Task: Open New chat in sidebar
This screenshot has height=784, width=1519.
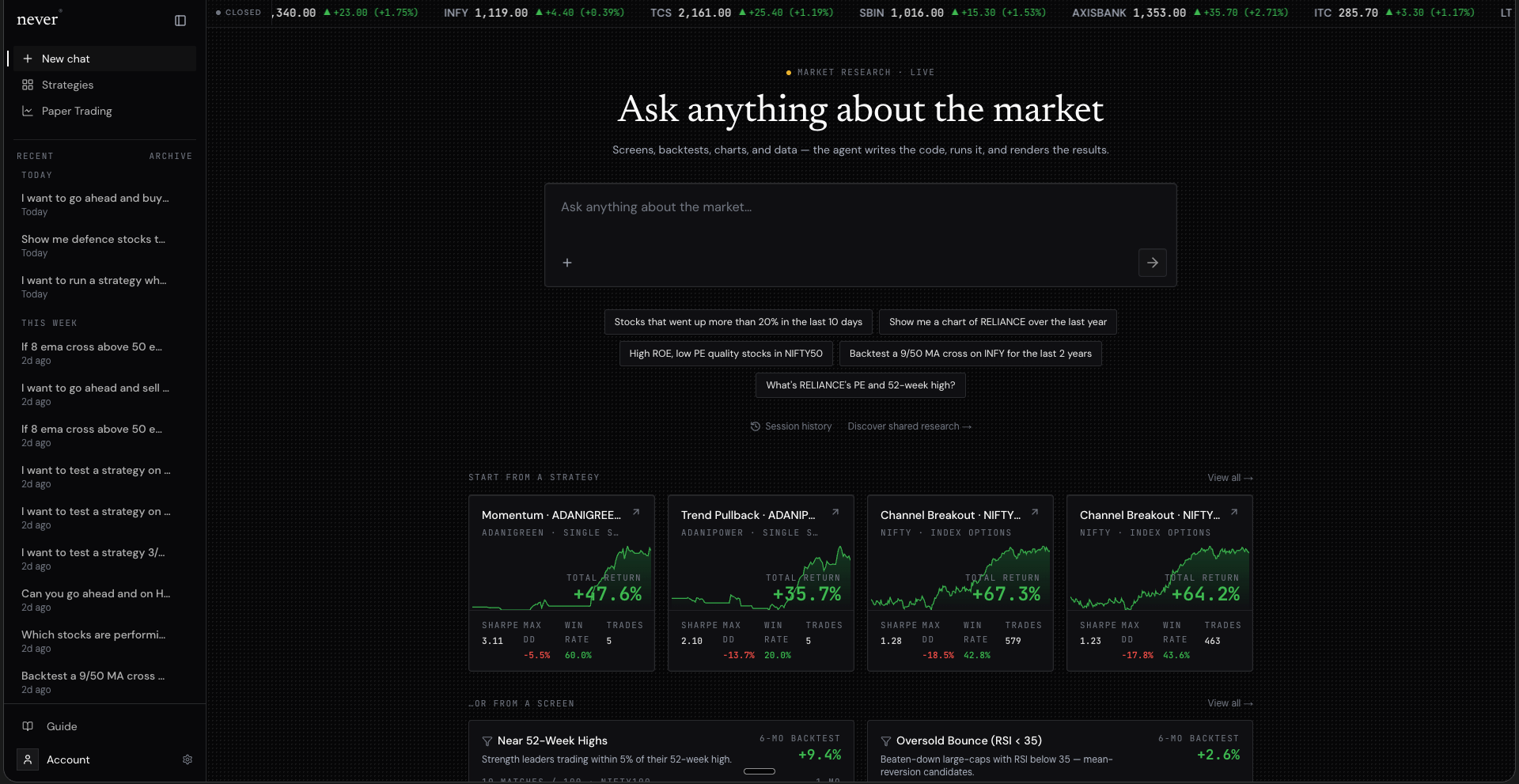Action: coord(105,59)
